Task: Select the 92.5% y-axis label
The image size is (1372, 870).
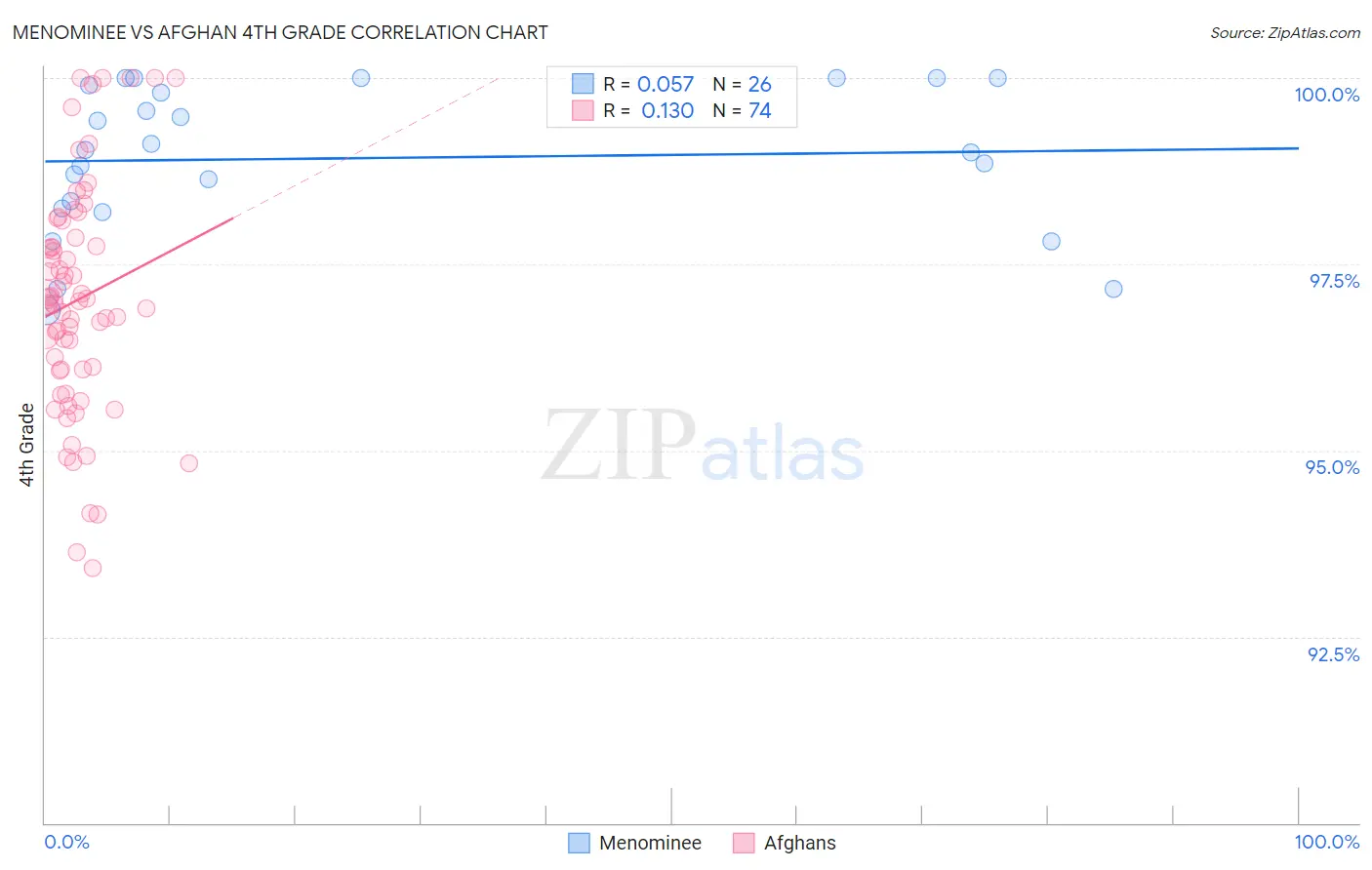Action: tap(1334, 654)
